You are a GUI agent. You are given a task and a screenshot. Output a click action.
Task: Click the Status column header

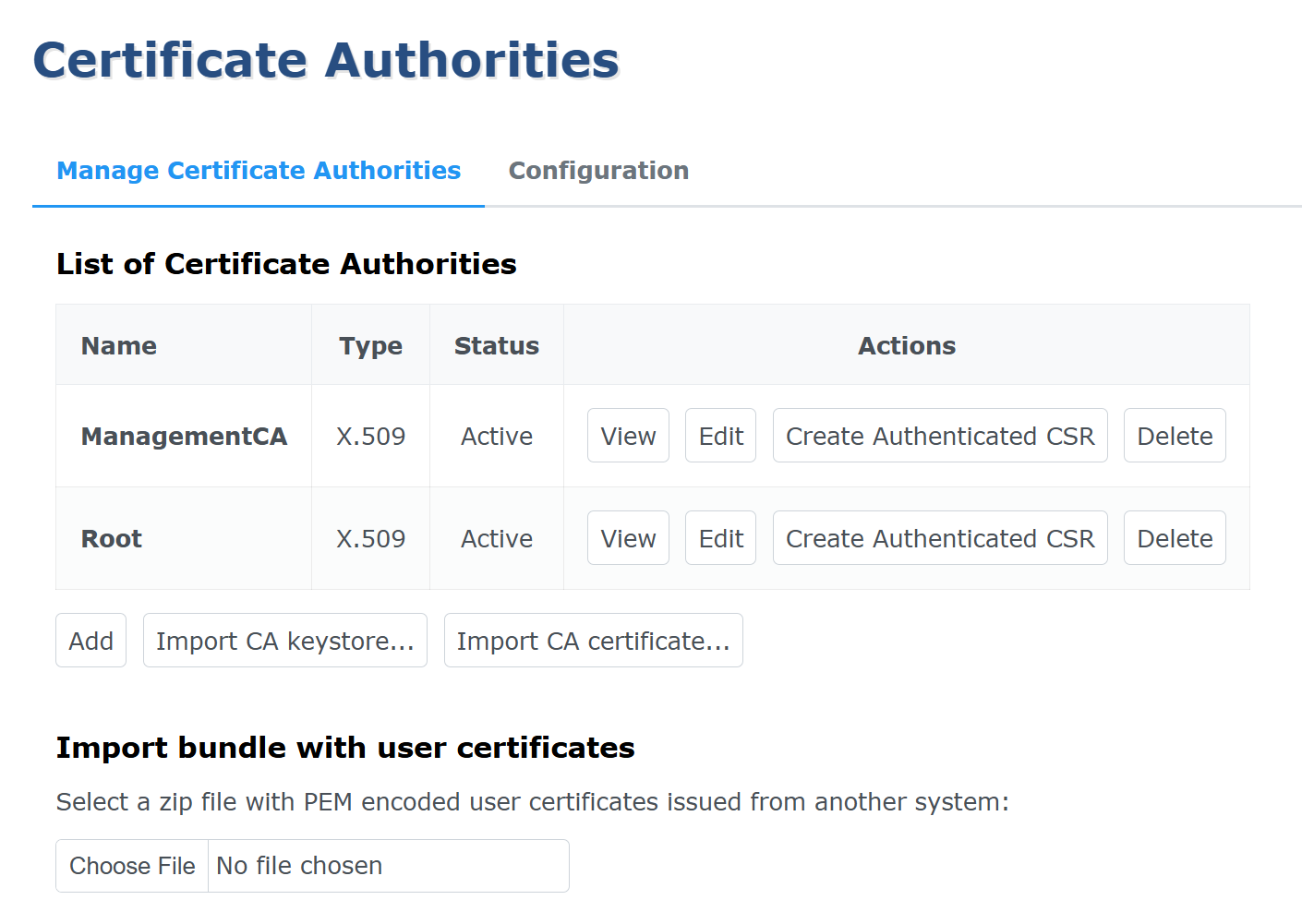point(496,344)
